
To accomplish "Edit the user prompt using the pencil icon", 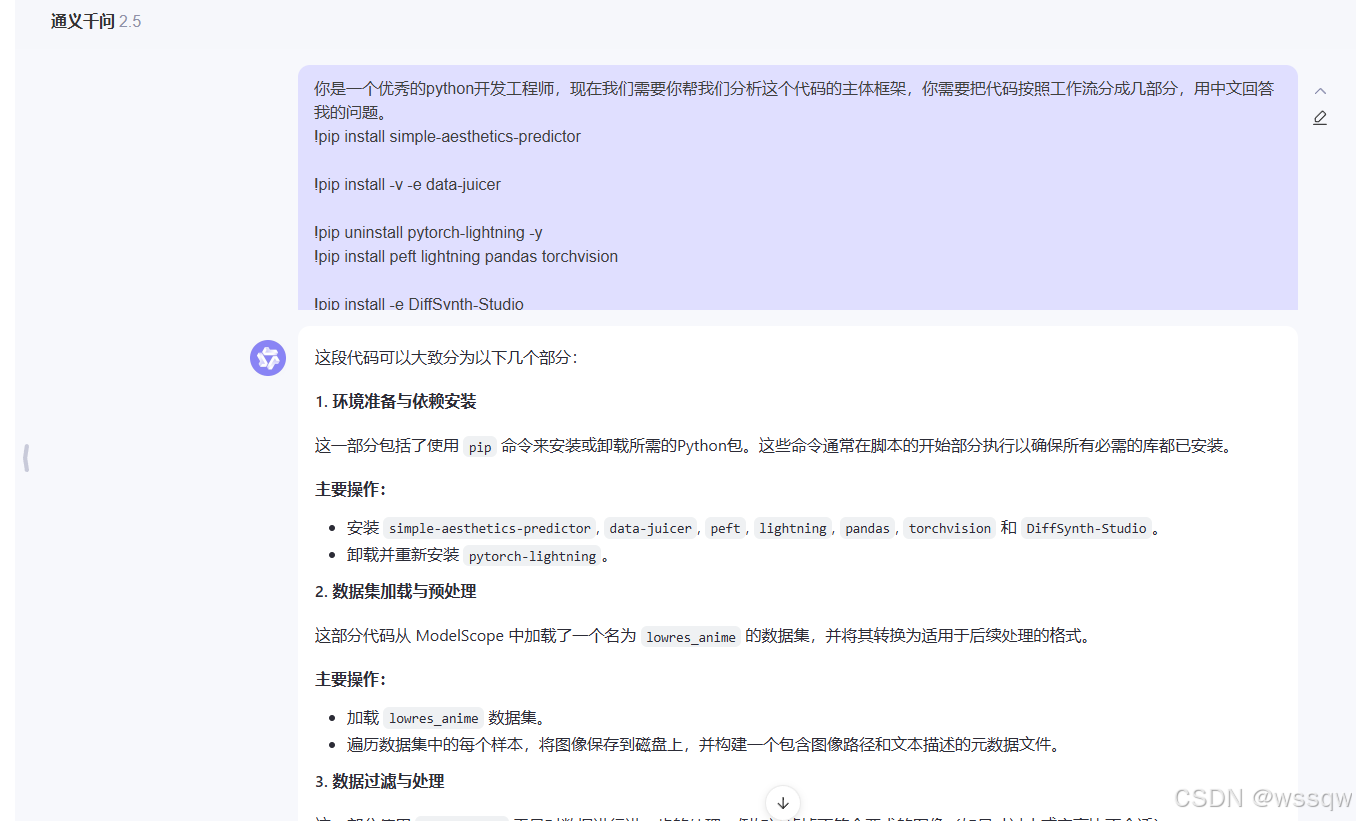I will 1320,118.
